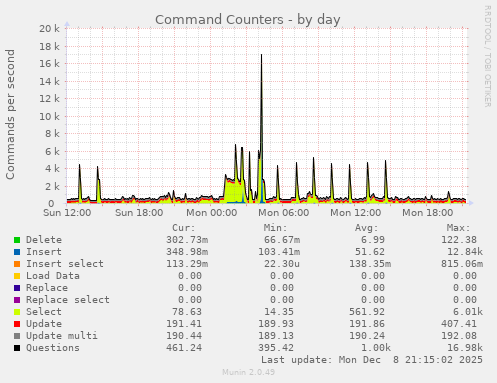Click the dark blue Replace legend swatch
This screenshot has width=497, height=383.
17,288
